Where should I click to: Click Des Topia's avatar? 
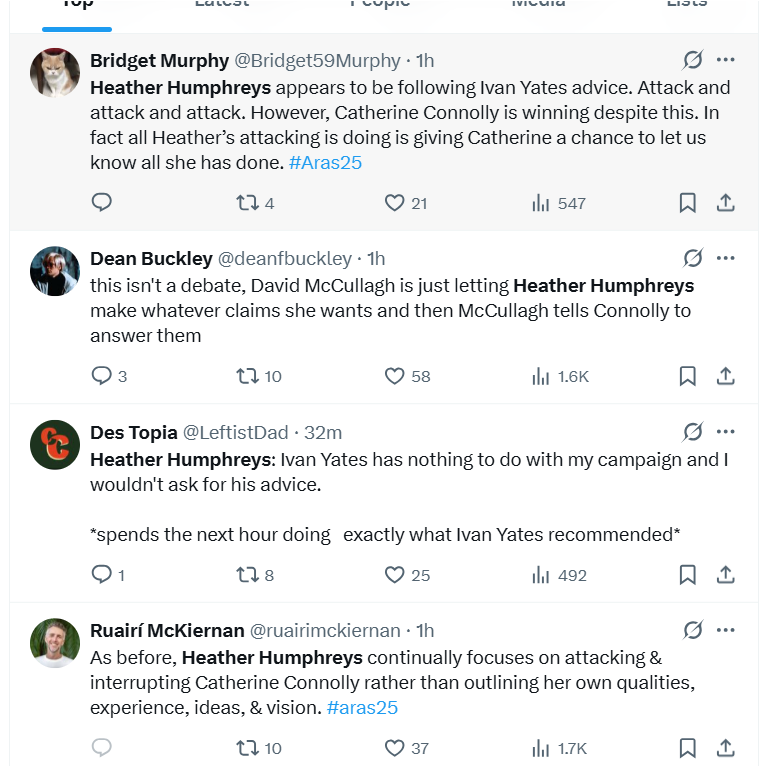pos(55,445)
